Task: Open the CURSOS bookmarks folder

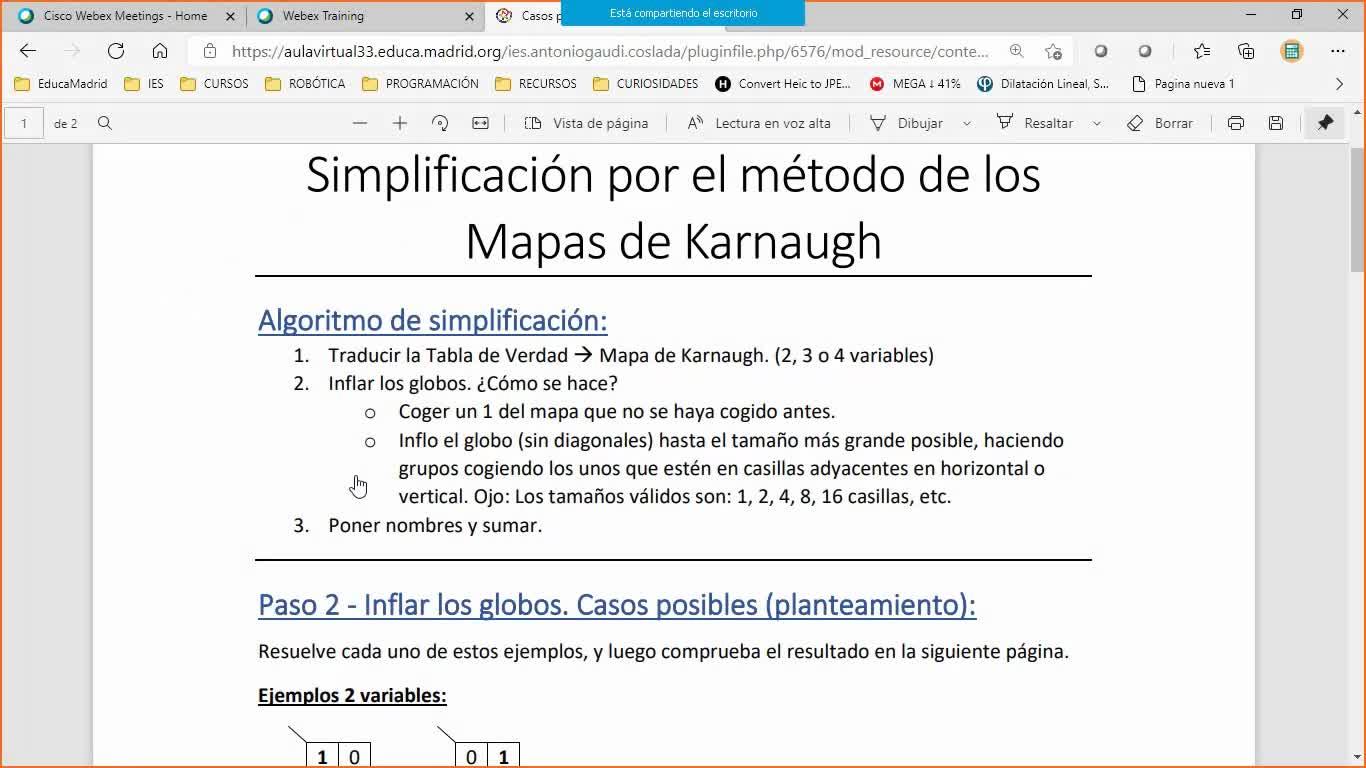Action: pos(214,84)
